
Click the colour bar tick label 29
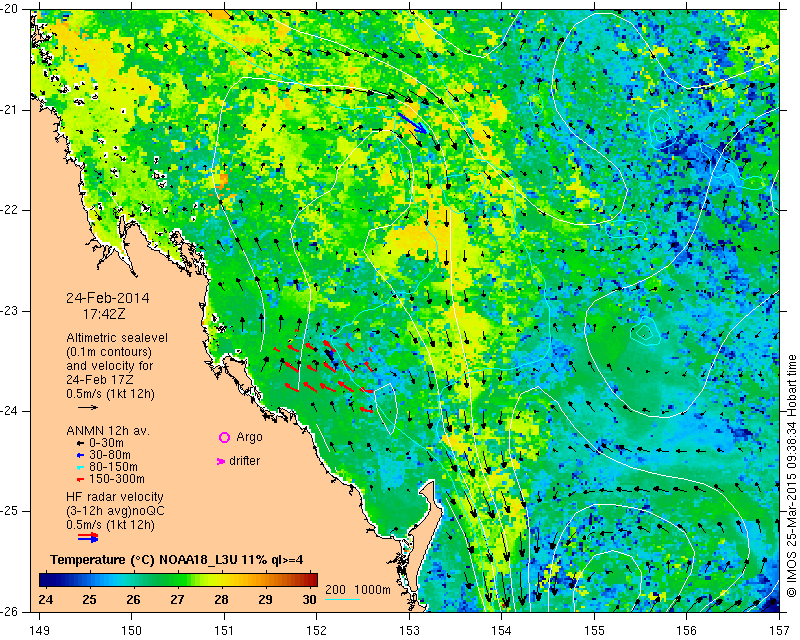tap(265, 600)
